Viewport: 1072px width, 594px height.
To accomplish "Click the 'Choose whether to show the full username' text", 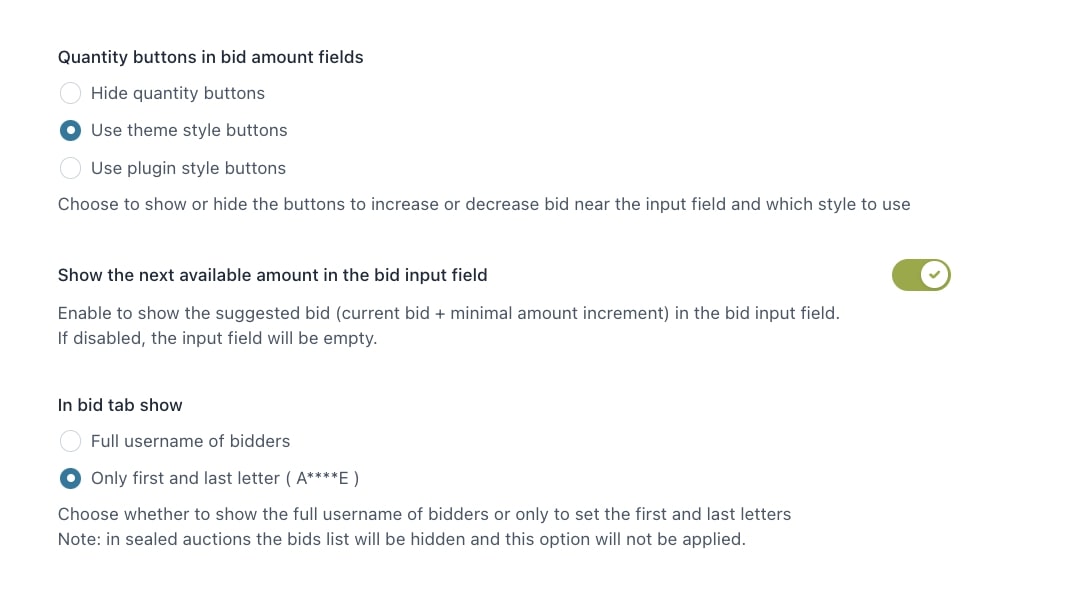I will pyautogui.click(x=425, y=514).
